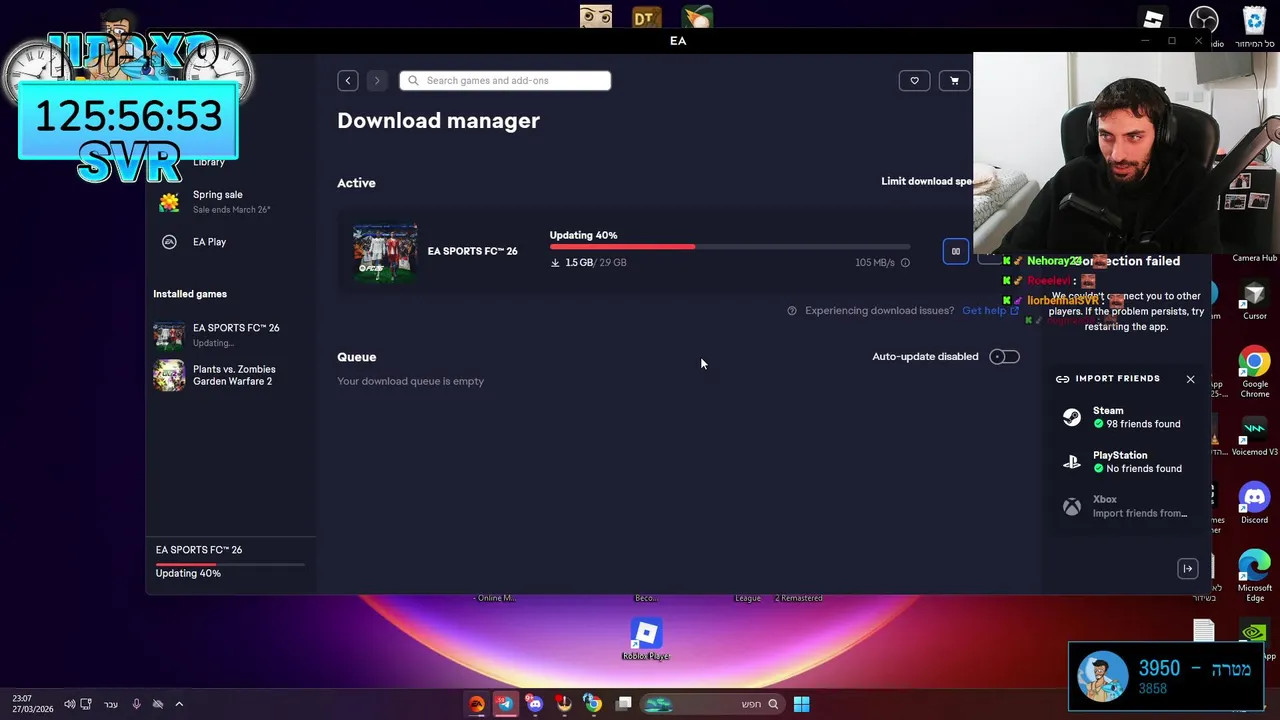Pause the EA SPORTS FC 26 download
Viewport: 1280px width, 720px height.
tap(956, 251)
